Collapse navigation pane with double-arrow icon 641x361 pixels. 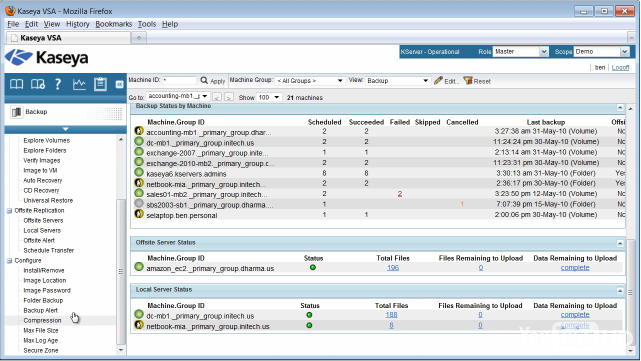point(119,84)
